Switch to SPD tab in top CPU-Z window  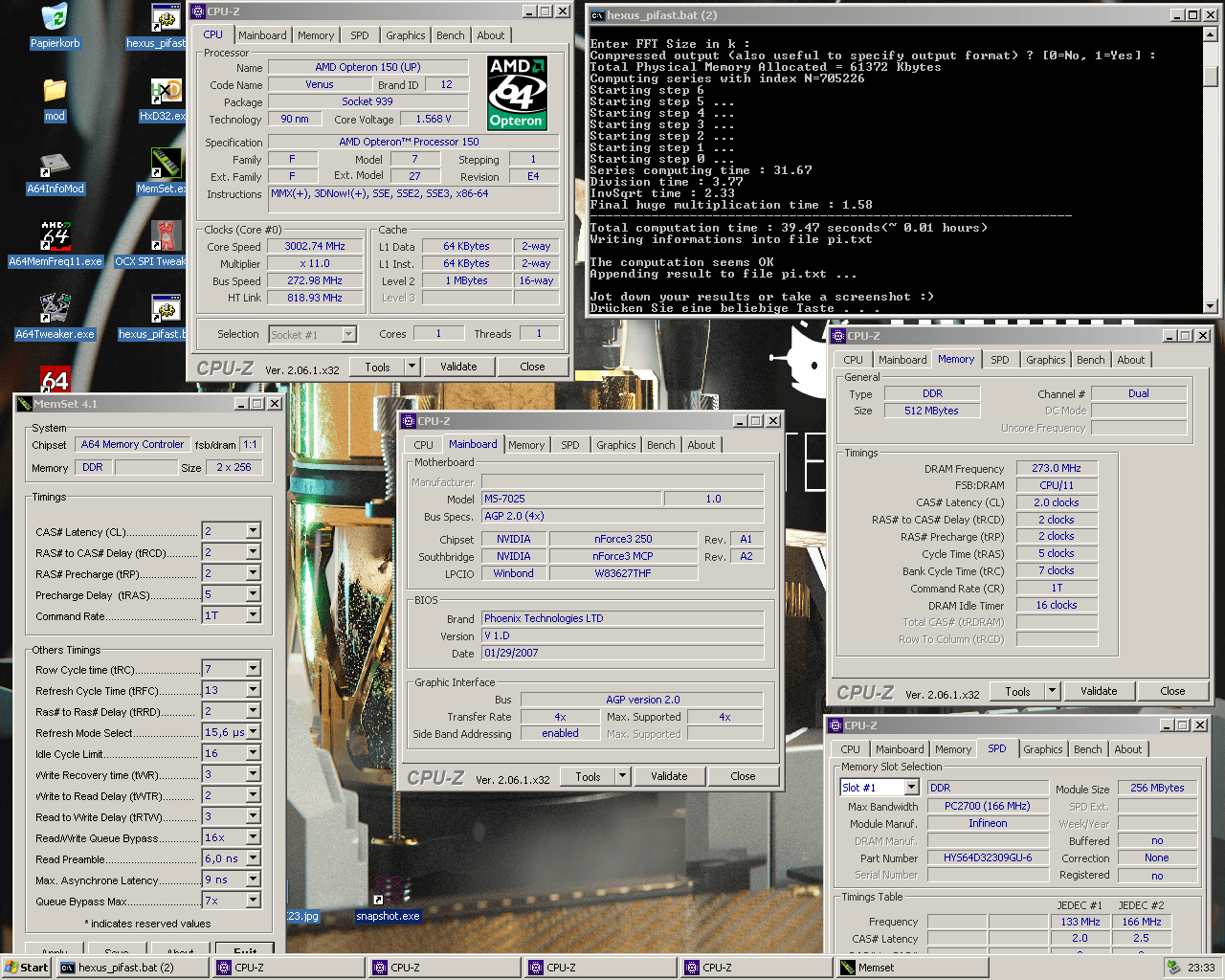click(x=360, y=35)
